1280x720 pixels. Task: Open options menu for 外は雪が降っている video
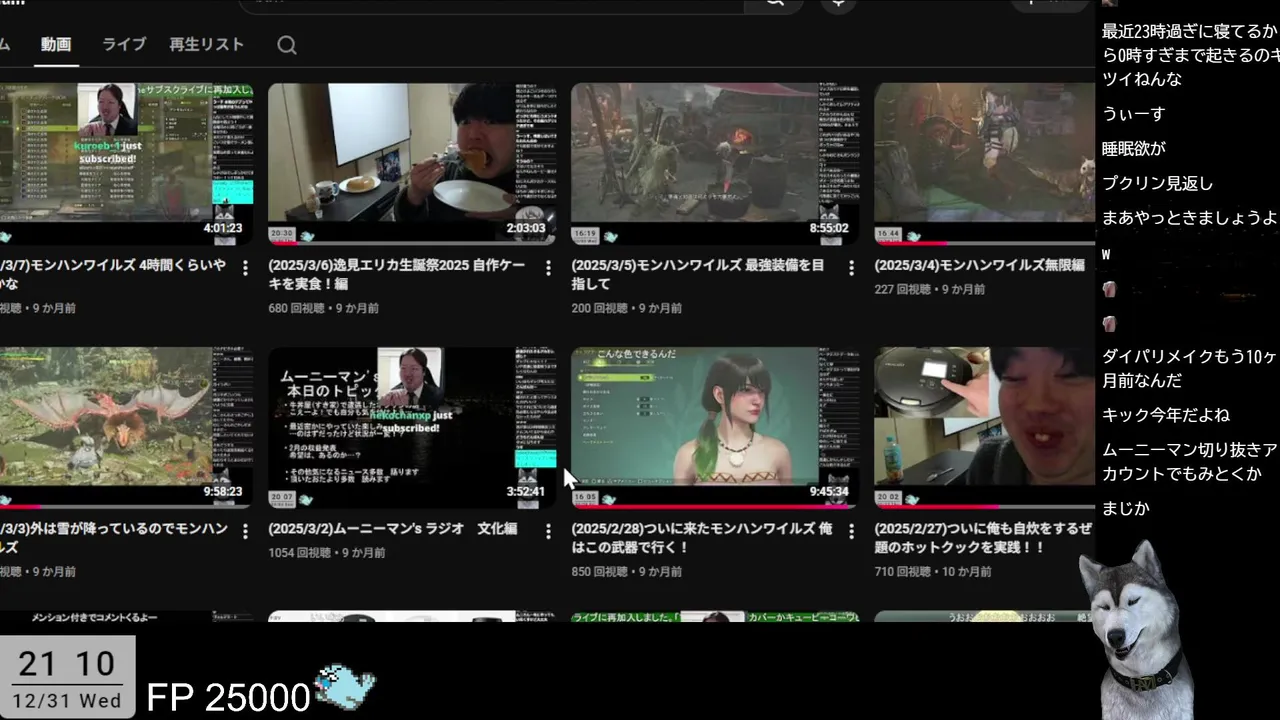click(x=245, y=531)
